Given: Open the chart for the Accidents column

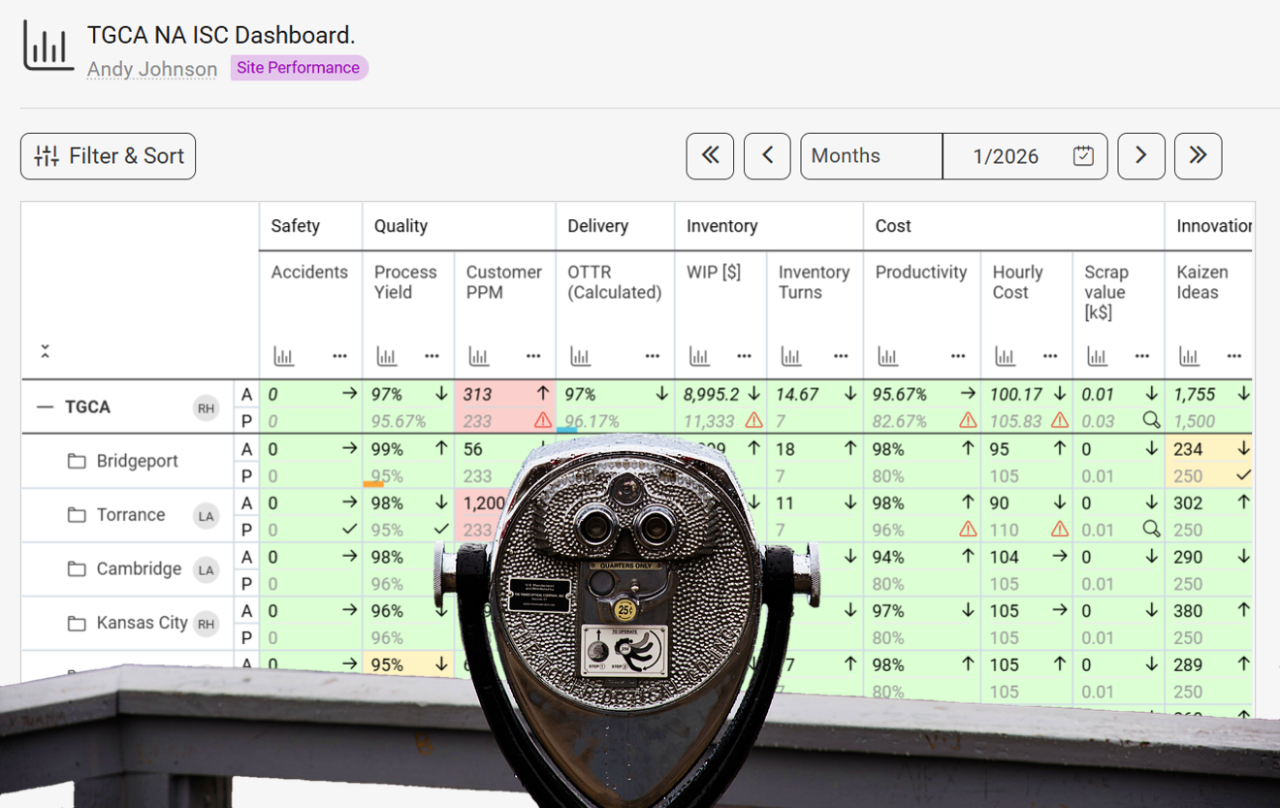Looking at the screenshot, I should (x=284, y=356).
